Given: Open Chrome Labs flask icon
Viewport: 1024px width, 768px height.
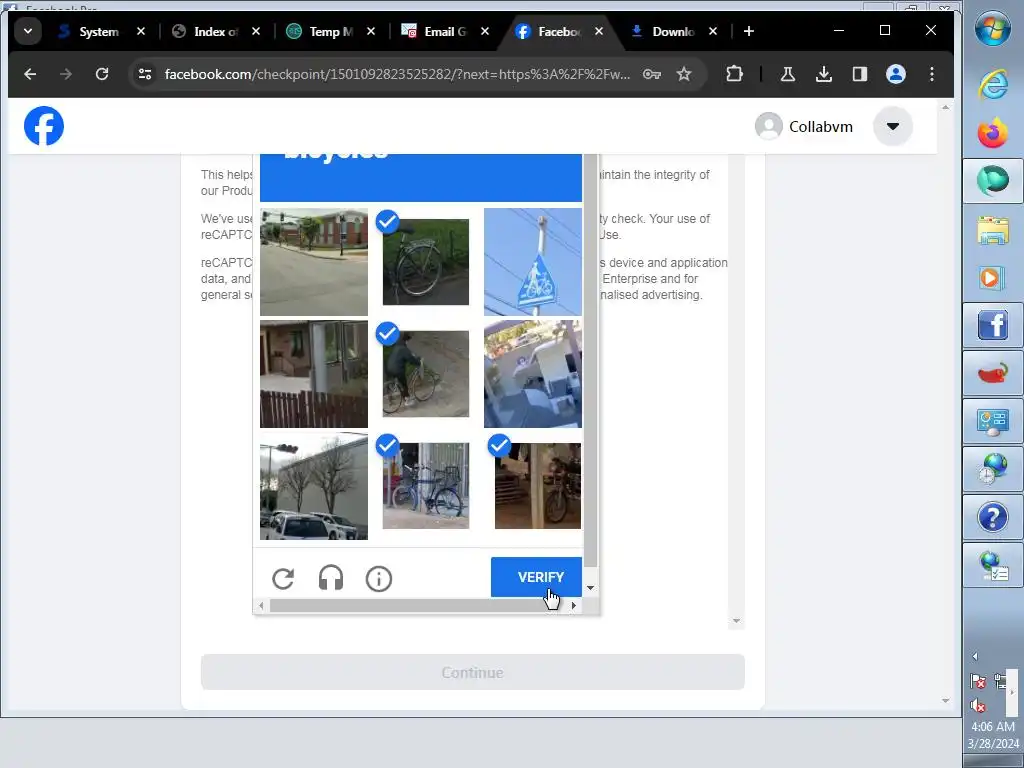Looking at the screenshot, I should click(788, 74).
